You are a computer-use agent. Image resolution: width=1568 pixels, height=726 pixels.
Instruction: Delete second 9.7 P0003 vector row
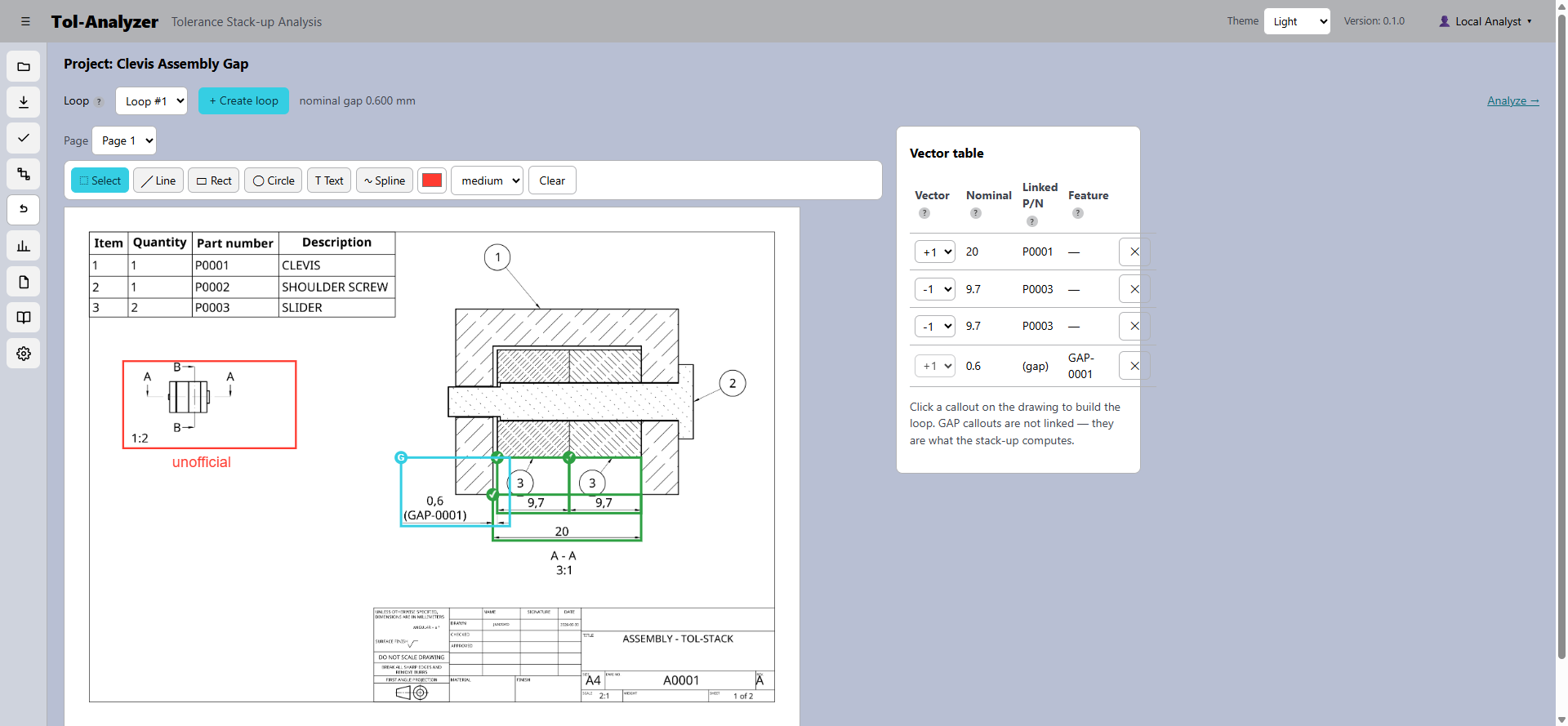[1134, 326]
